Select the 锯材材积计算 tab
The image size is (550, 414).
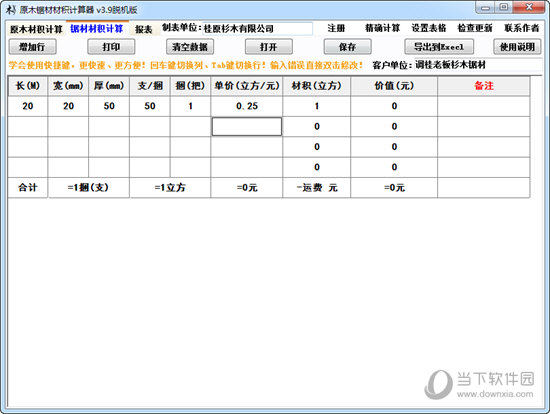(97, 28)
